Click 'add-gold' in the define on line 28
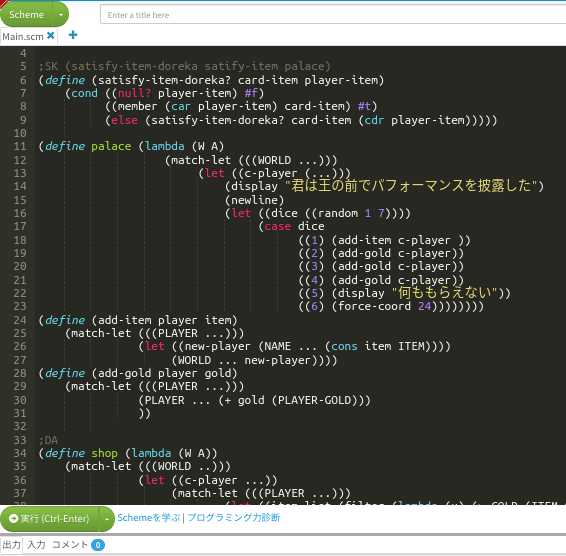 [125, 373]
